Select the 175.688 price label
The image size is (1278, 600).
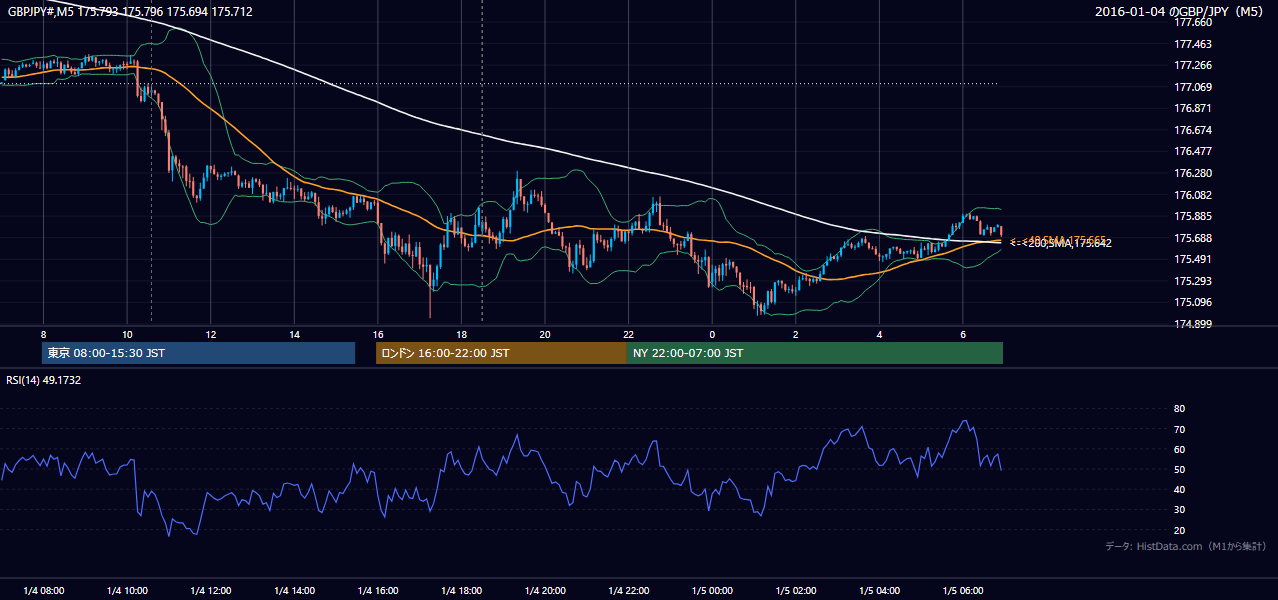1192,238
